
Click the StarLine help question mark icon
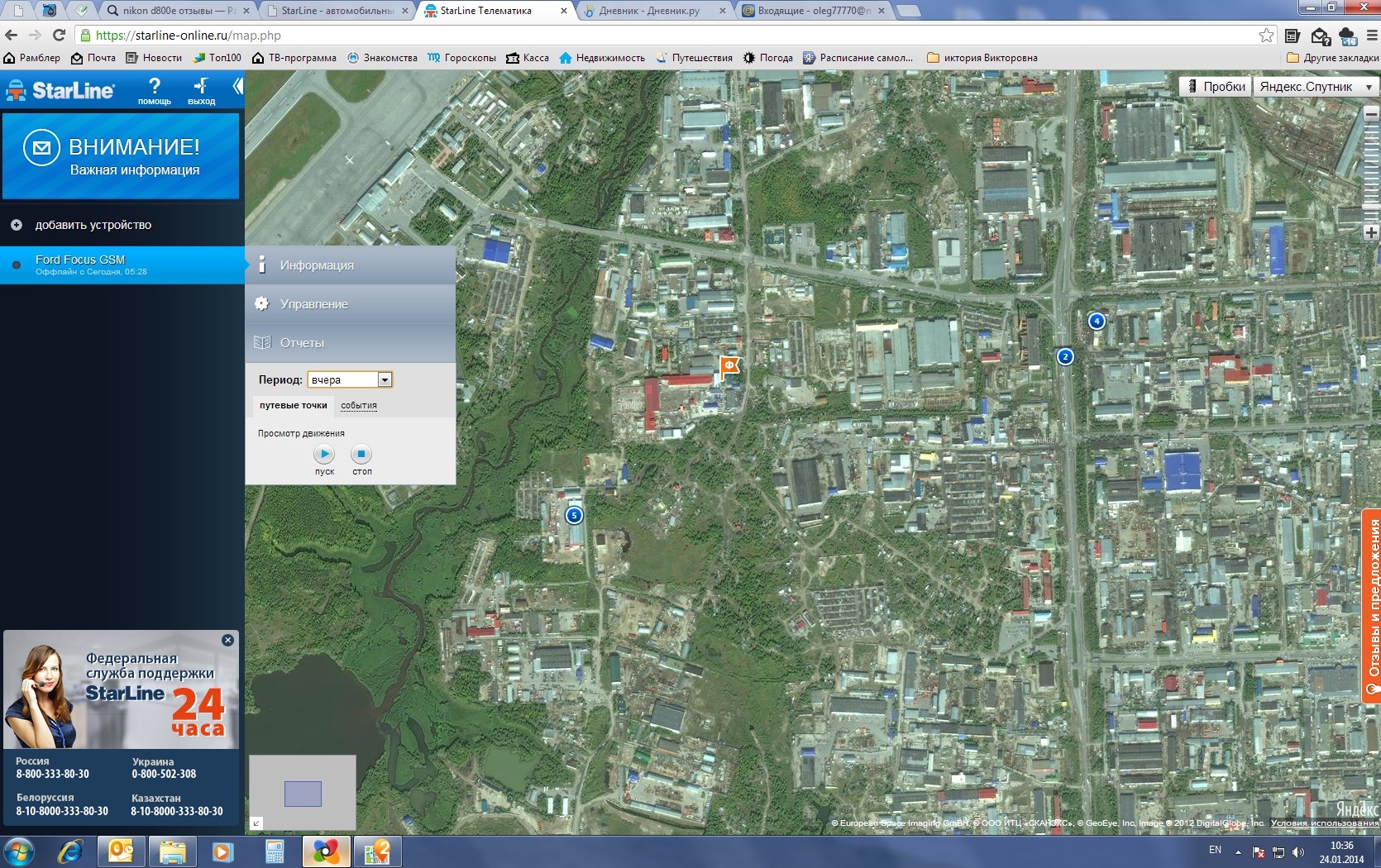154,87
